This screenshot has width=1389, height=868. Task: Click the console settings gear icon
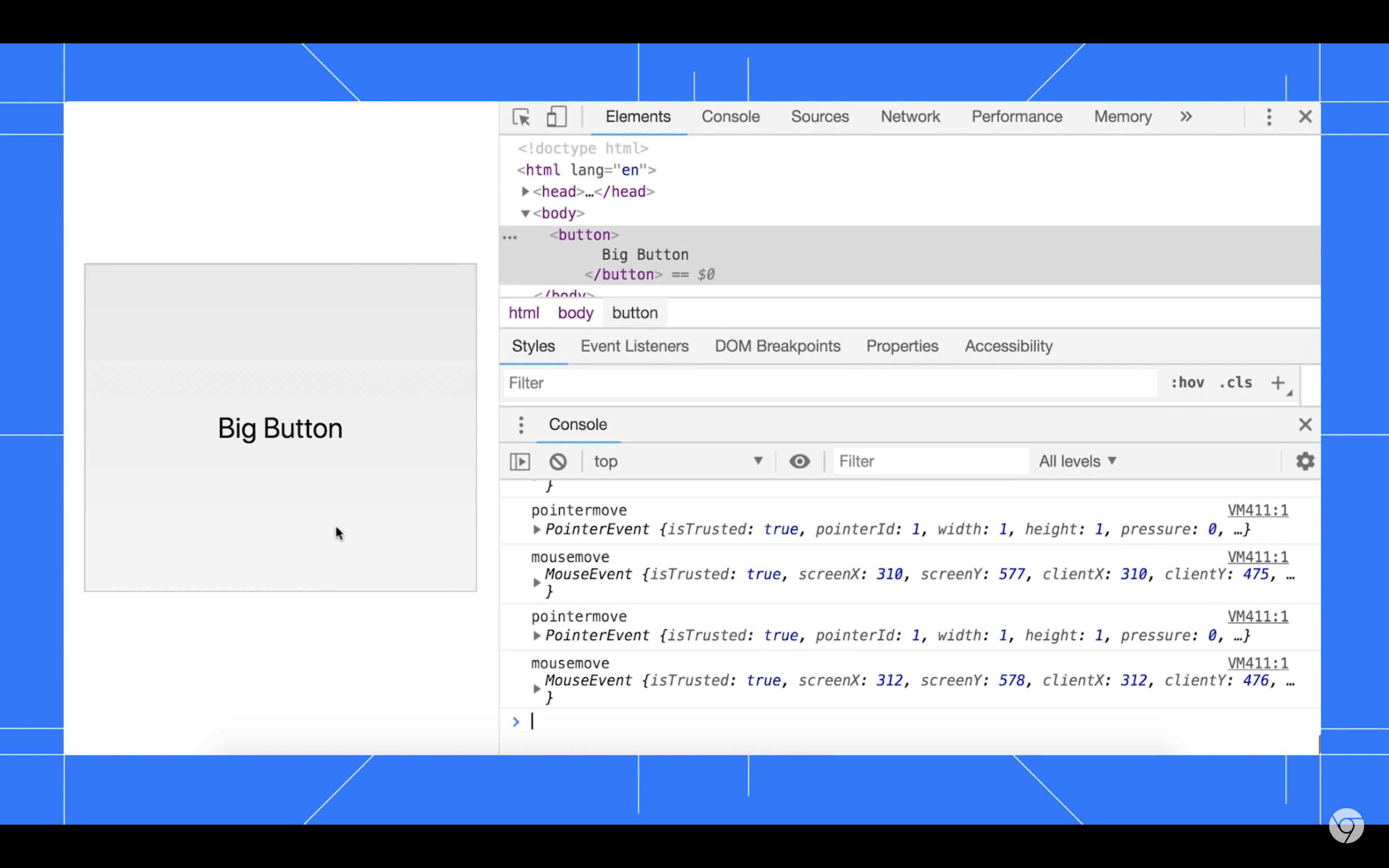(1305, 461)
